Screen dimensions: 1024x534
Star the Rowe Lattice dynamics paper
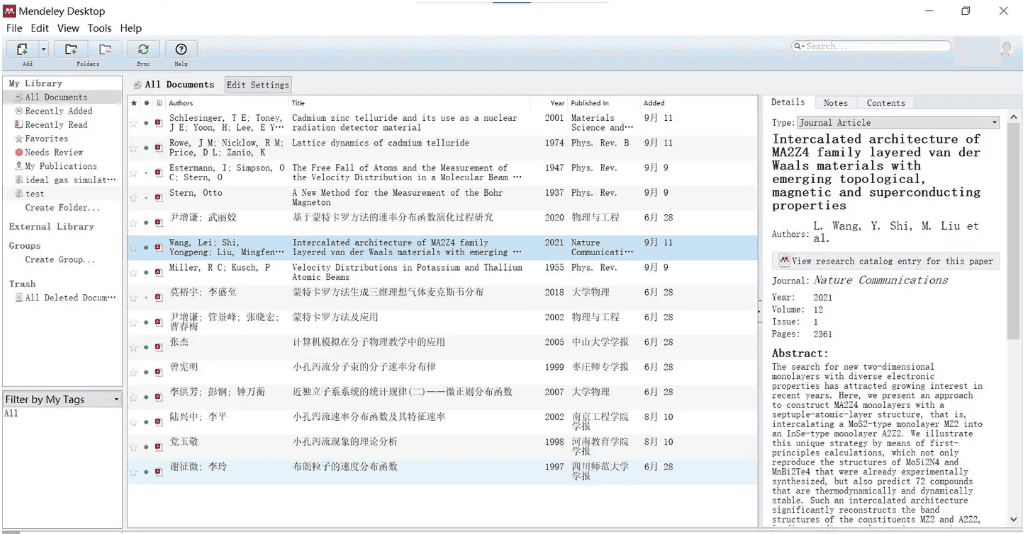click(134, 148)
